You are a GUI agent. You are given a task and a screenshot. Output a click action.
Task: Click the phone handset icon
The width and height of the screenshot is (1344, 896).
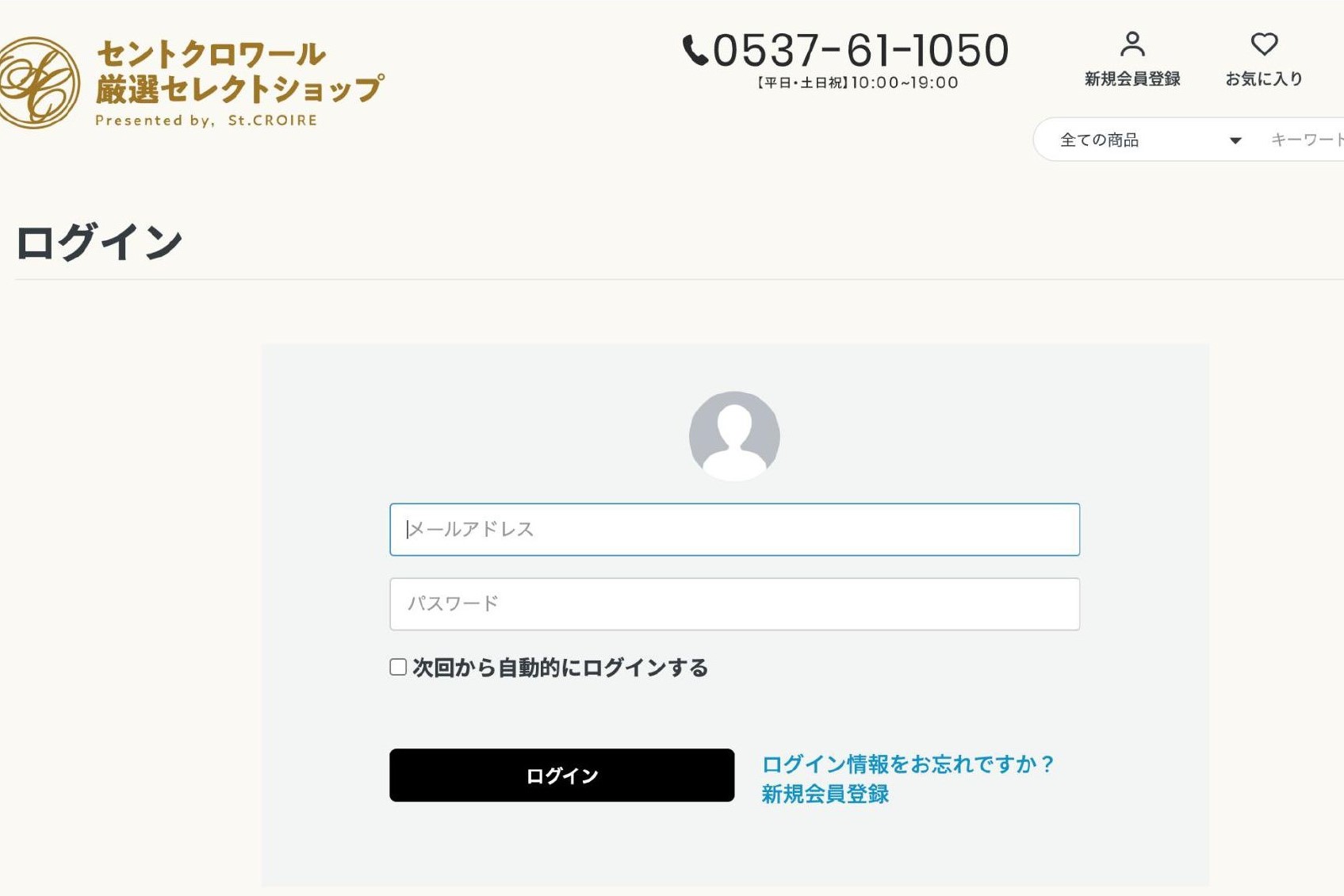(695, 51)
